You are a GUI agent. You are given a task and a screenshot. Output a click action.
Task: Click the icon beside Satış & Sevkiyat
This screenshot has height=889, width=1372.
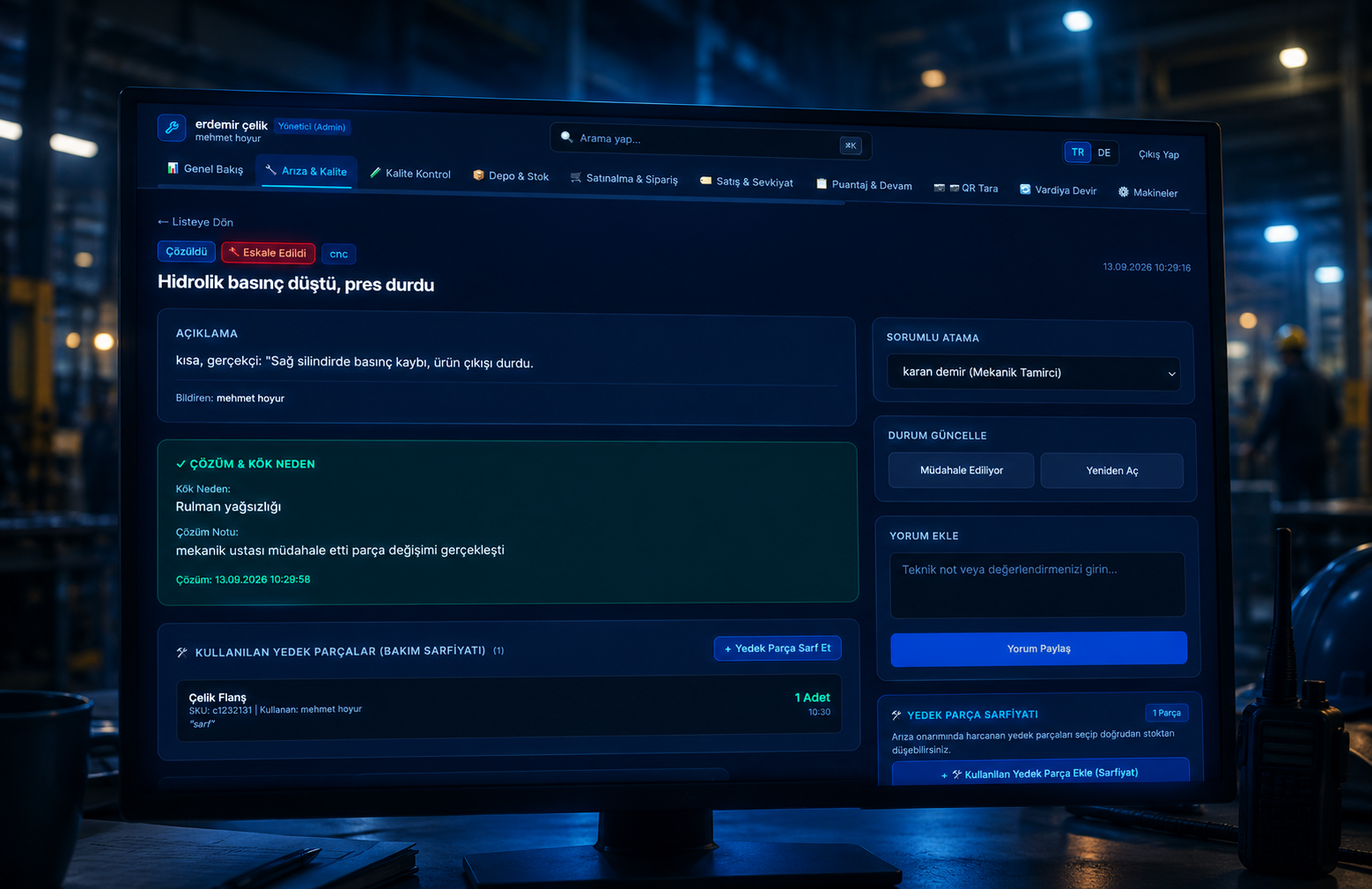pyautogui.click(x=705, y=181)
